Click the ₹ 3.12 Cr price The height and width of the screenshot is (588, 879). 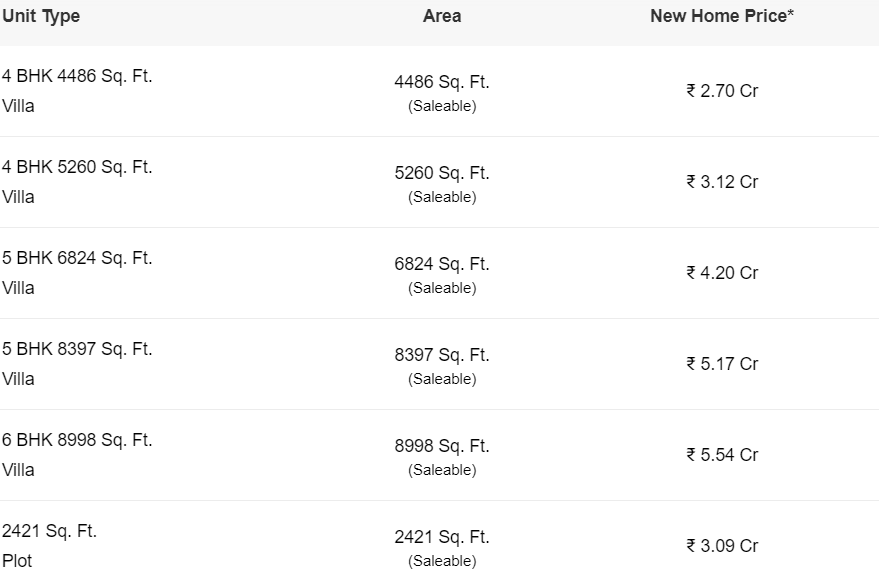722,182
